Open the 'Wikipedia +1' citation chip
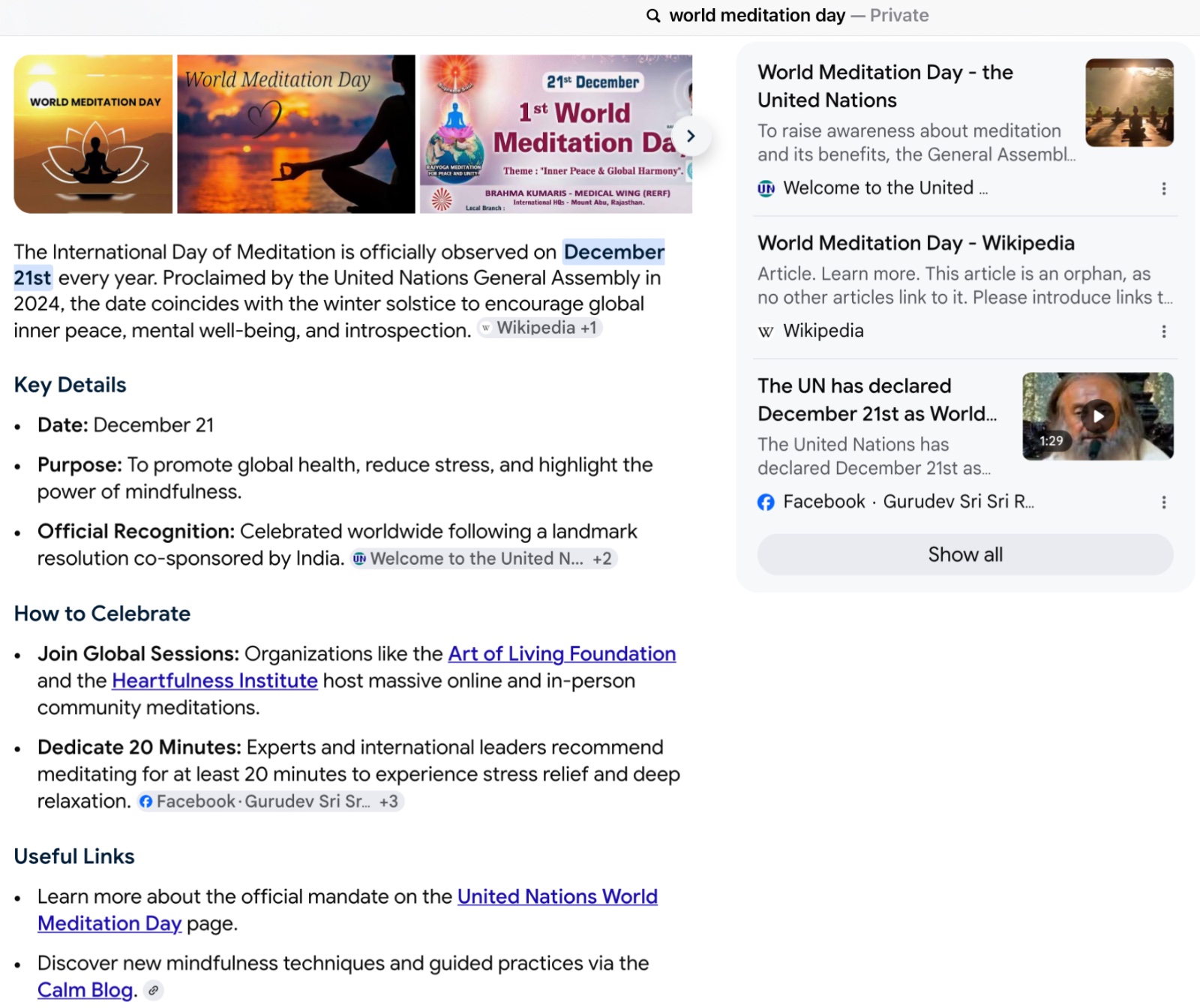 [540, 328]
